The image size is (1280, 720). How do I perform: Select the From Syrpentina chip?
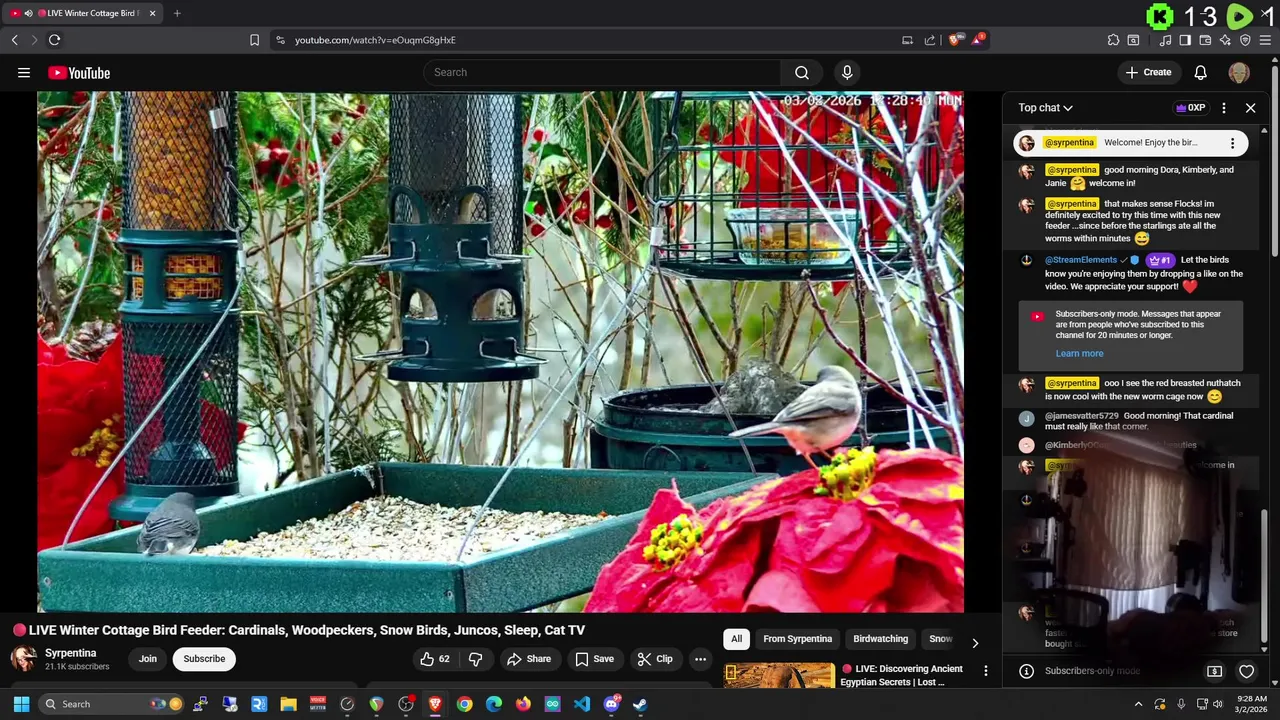[x=797, y=639]
